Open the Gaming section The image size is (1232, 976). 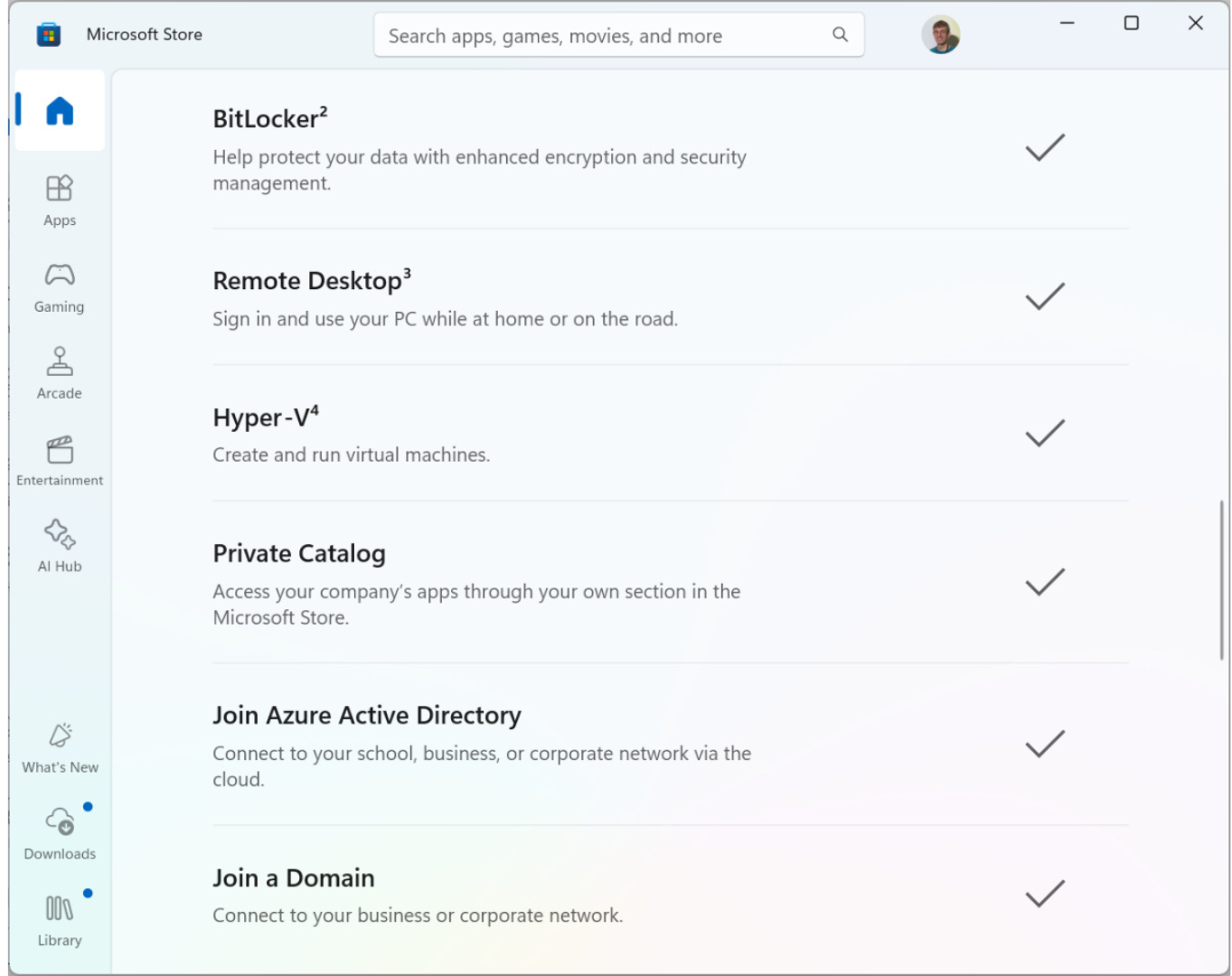[x=60, y=287]
